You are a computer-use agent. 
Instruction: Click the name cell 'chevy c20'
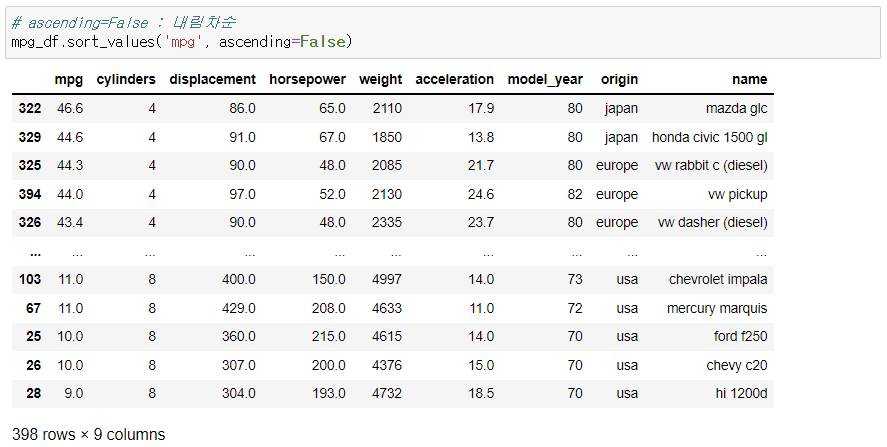coord(737,366)
